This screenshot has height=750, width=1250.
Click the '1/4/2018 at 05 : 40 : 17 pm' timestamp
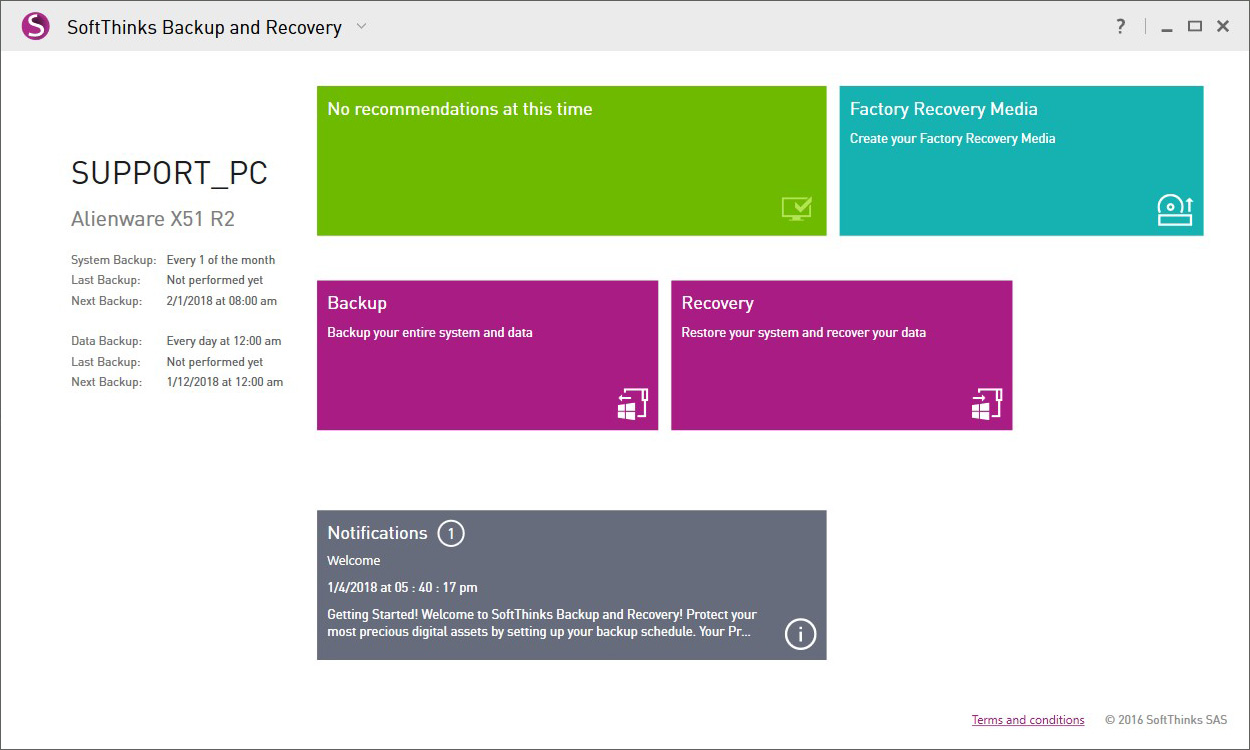(x=402, y=588)
